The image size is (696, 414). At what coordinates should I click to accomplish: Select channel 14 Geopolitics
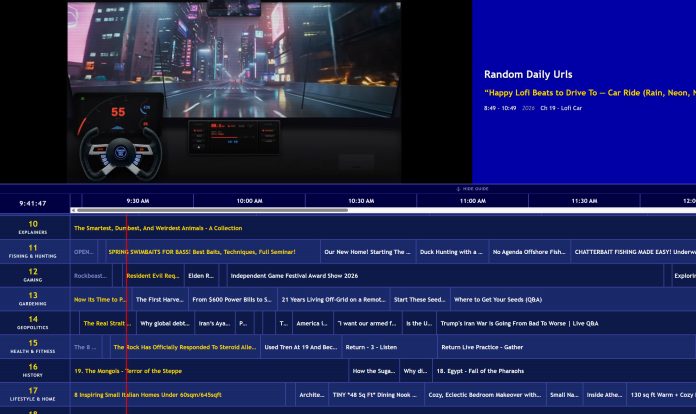click(x=33, y=323)
